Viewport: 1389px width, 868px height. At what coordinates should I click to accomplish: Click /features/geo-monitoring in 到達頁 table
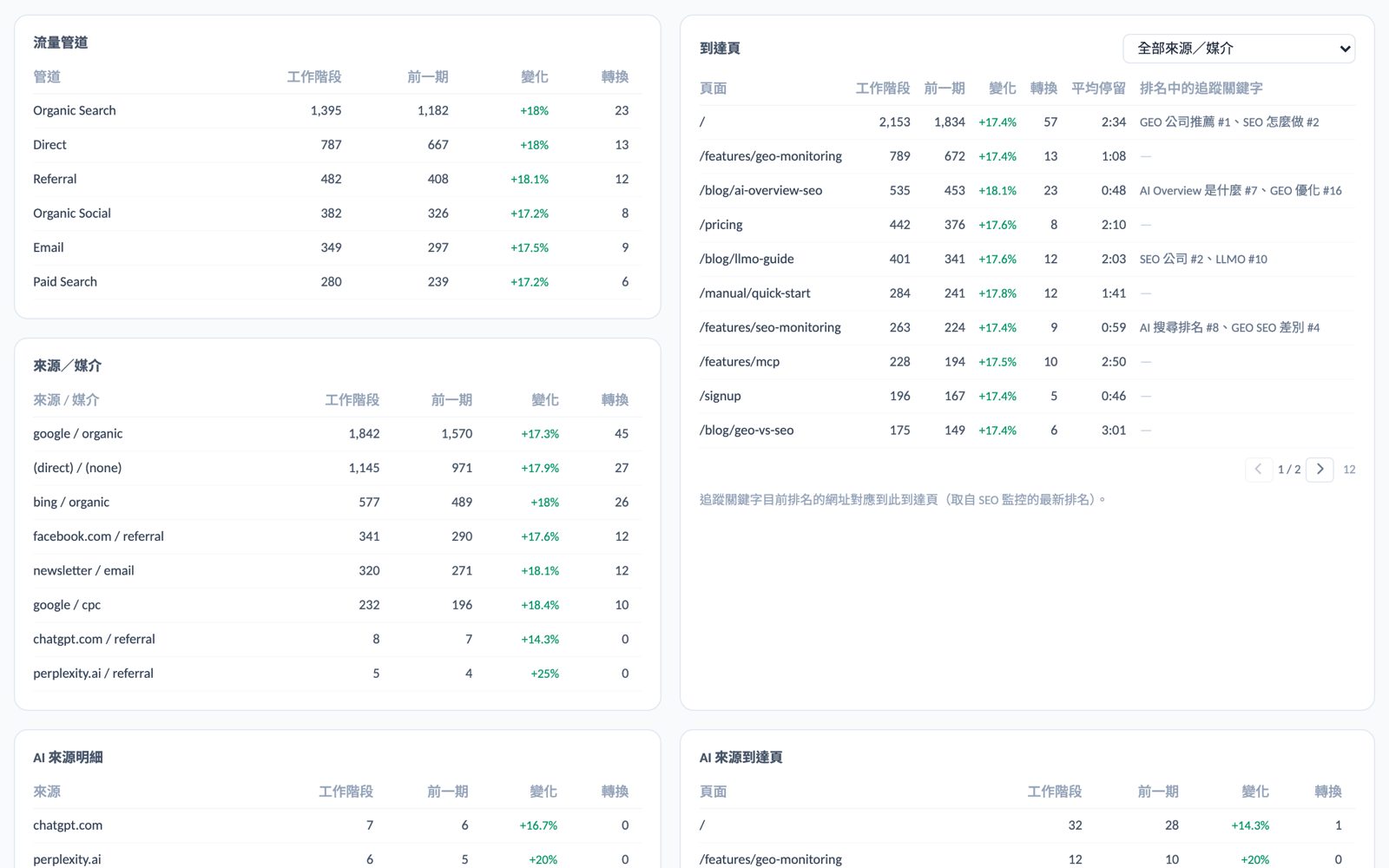tap(770, 156)
